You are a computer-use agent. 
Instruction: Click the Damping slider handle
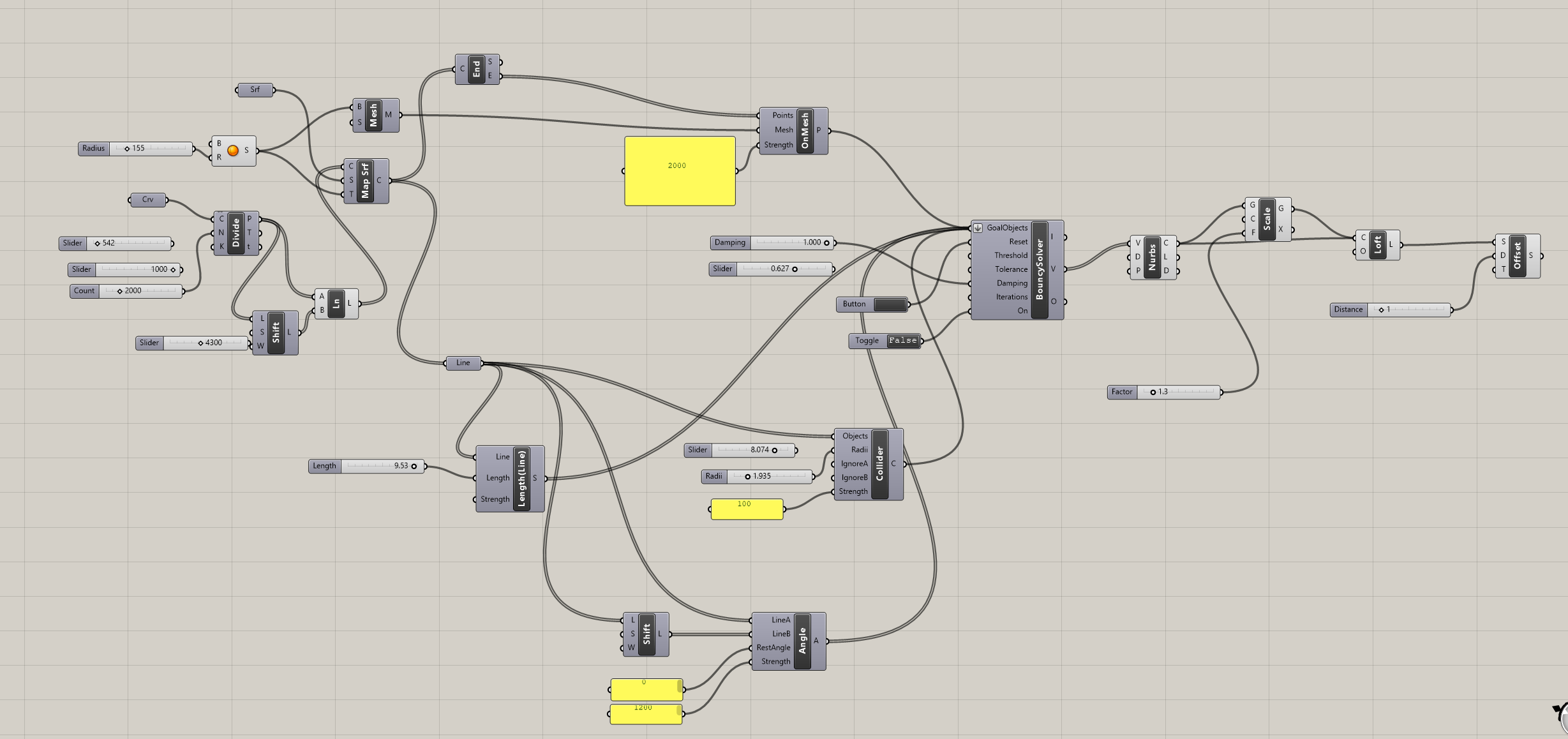826,243
